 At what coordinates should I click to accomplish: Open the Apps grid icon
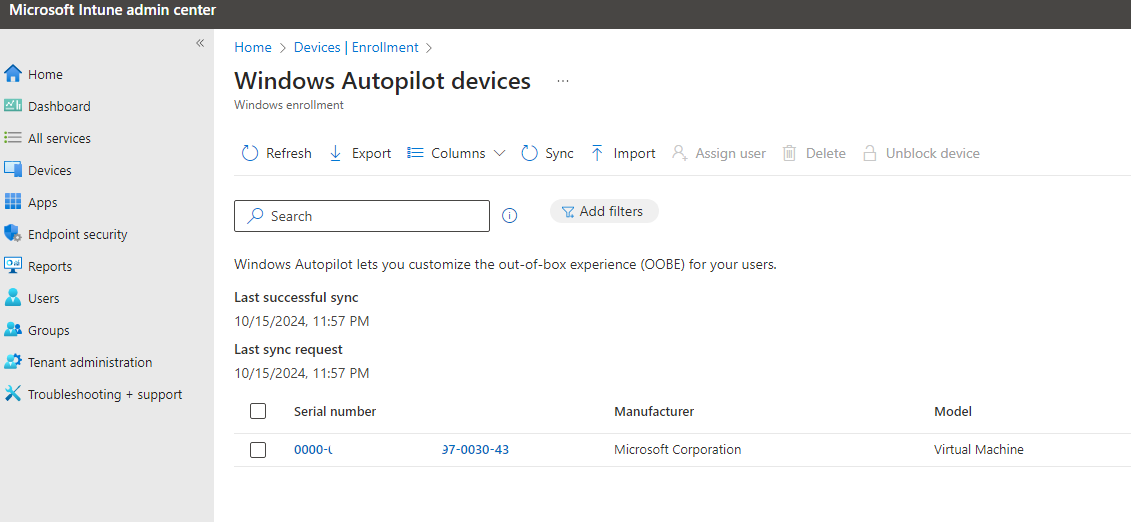(x=13, y=202)
